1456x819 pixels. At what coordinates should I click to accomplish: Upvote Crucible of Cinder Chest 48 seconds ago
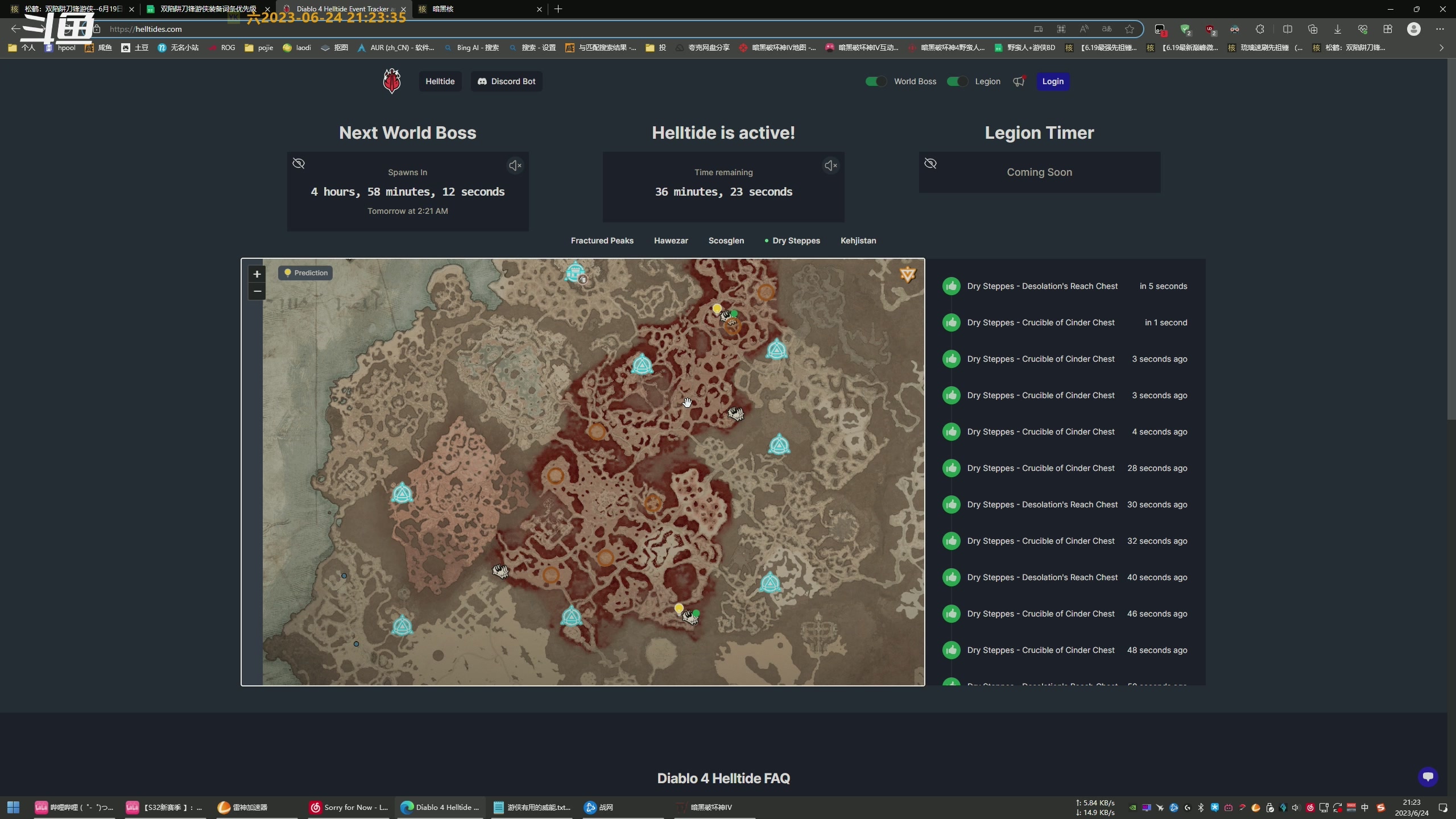951,650
